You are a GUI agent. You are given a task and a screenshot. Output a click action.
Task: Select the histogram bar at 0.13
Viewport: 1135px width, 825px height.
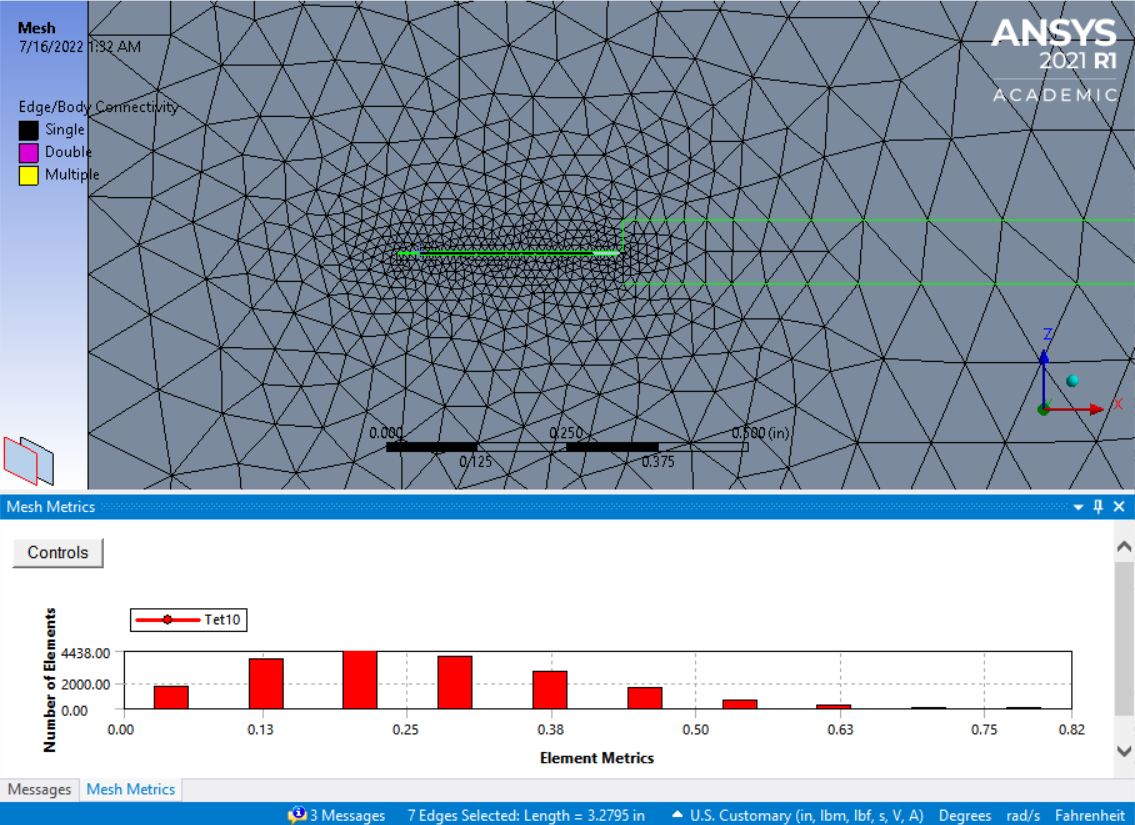(266, 683)
